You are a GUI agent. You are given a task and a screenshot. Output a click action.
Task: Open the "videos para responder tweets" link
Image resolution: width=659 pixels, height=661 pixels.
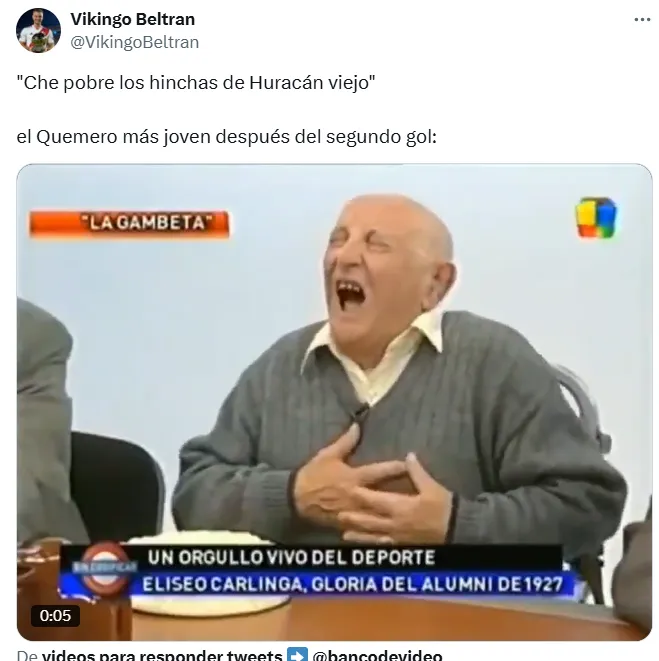point(162,655)
